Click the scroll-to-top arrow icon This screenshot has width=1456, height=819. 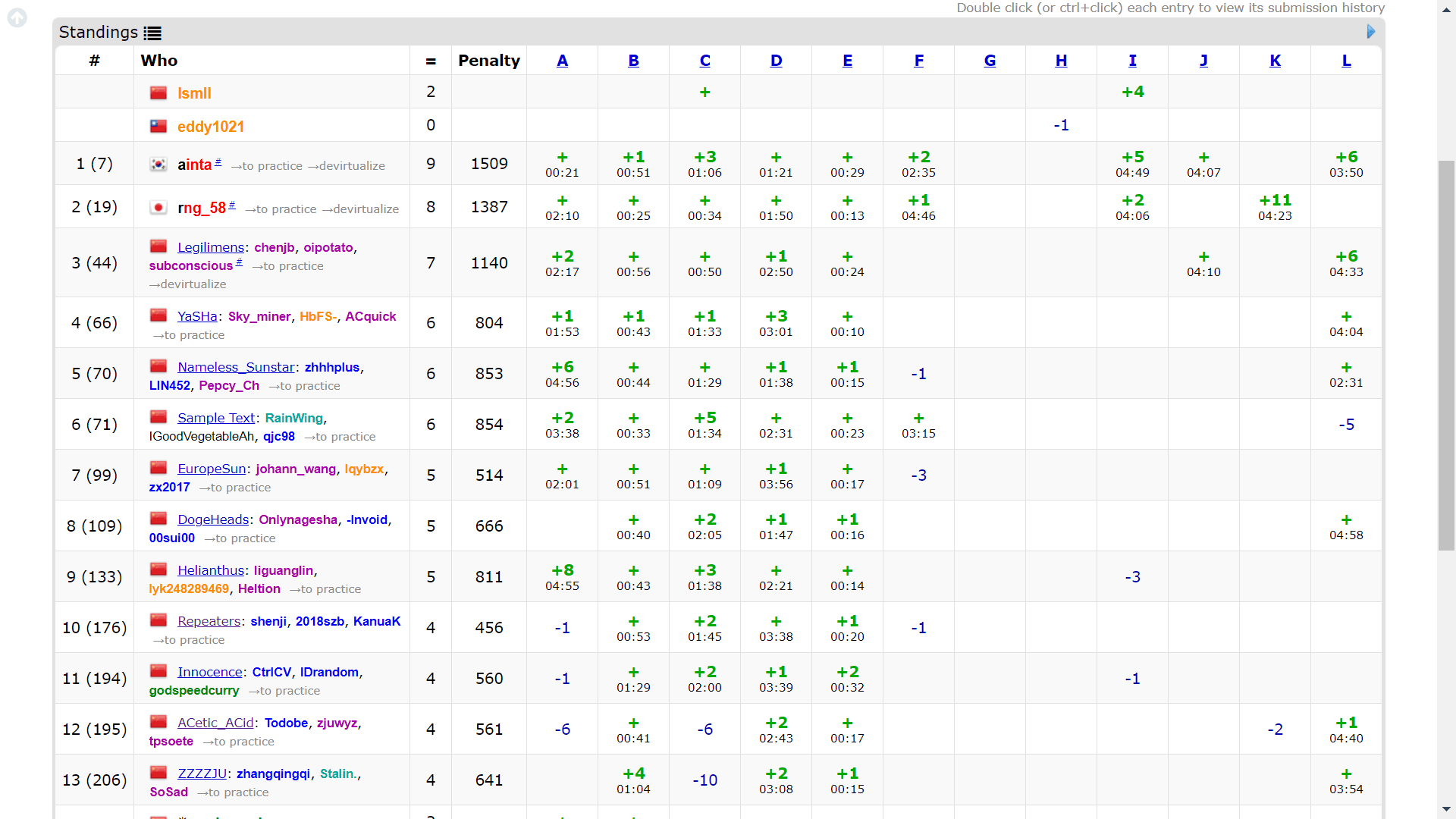[17, 17]
